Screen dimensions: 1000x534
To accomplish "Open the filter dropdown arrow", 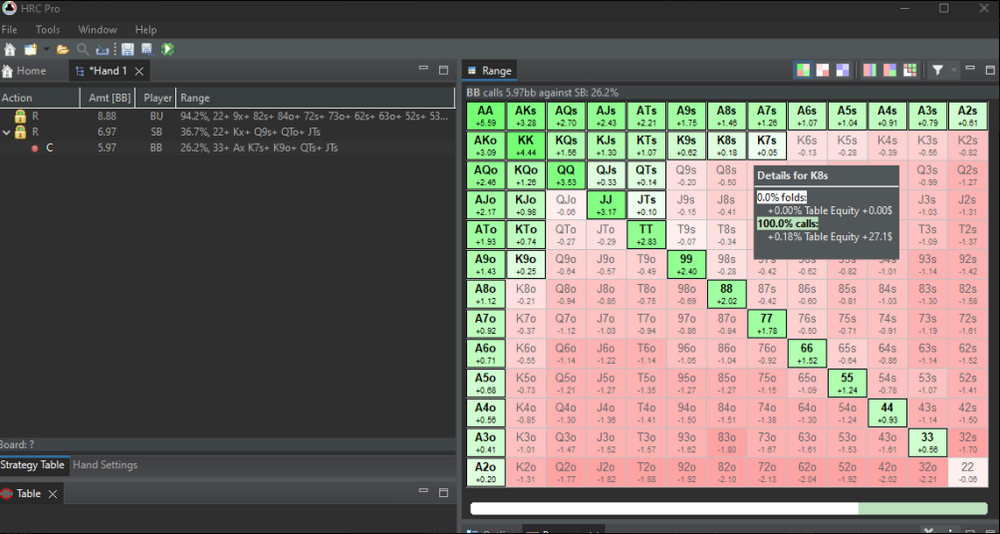I will point(954,70).
